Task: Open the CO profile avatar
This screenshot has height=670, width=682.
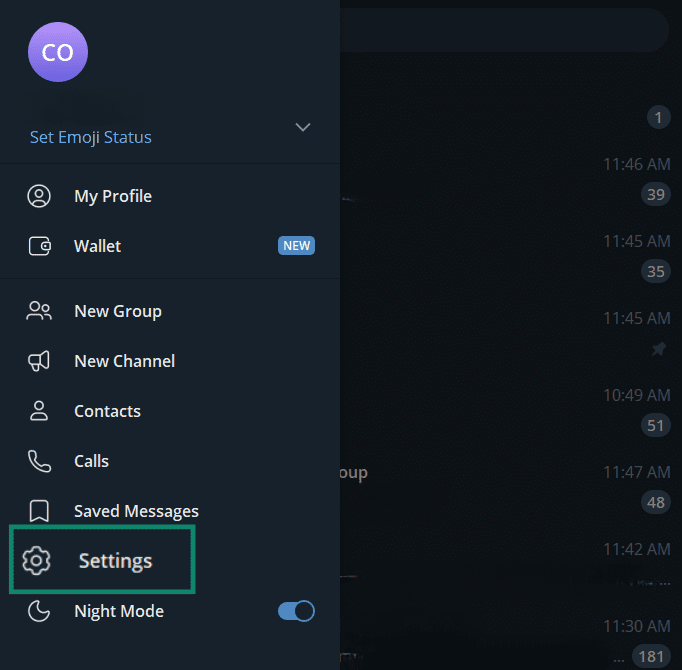Action: click(58, 52)
